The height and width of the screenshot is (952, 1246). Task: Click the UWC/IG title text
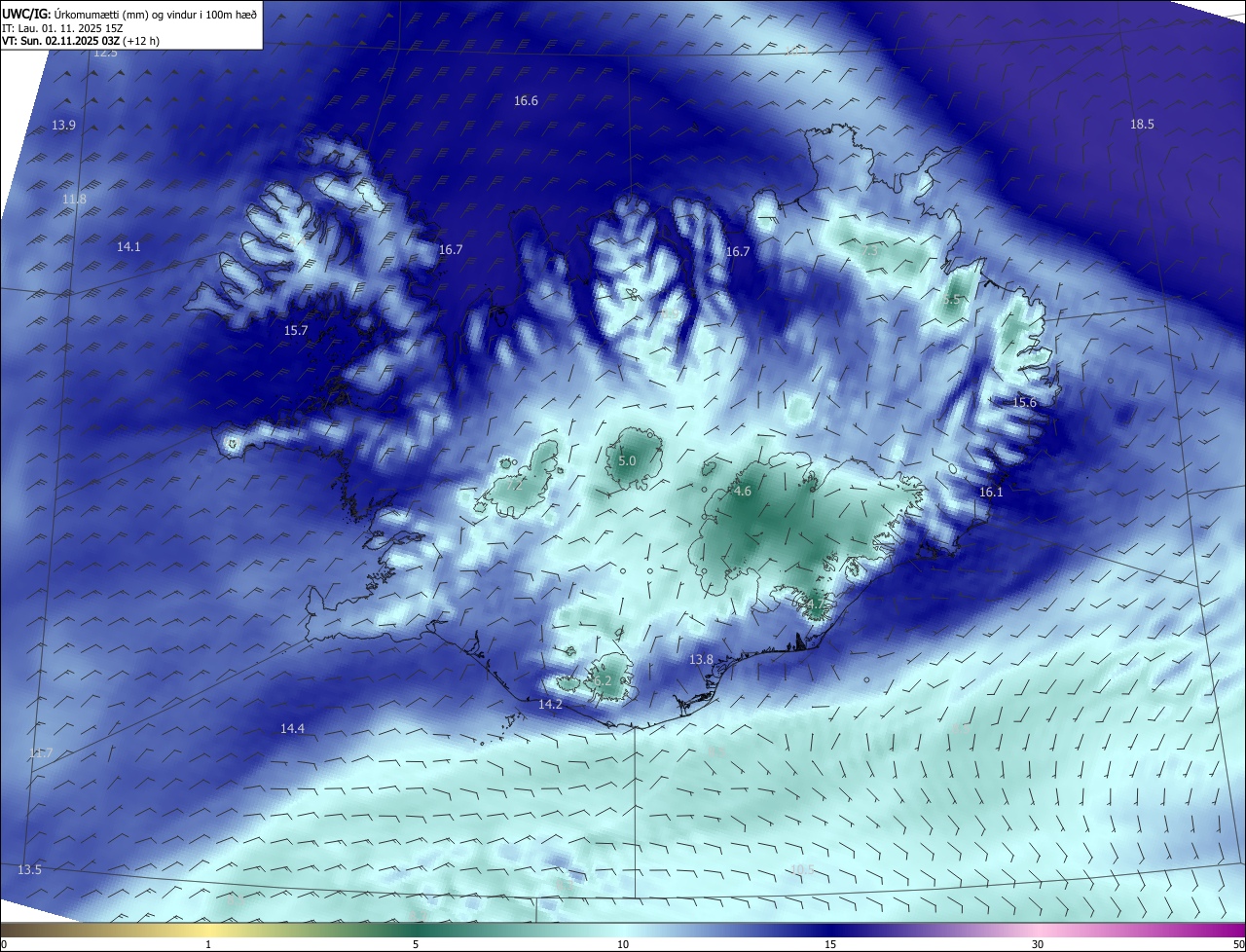click(x=26, y=14)
